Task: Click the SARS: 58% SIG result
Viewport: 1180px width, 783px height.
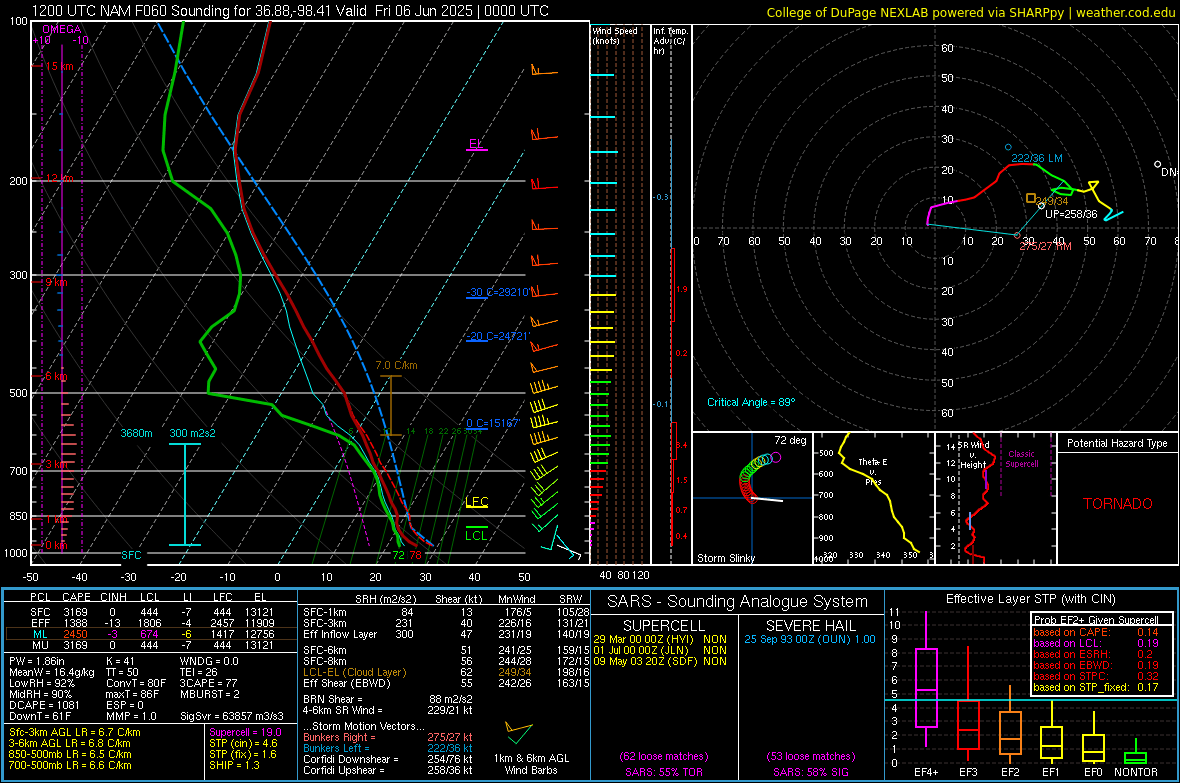Action: tap(810, 772)
